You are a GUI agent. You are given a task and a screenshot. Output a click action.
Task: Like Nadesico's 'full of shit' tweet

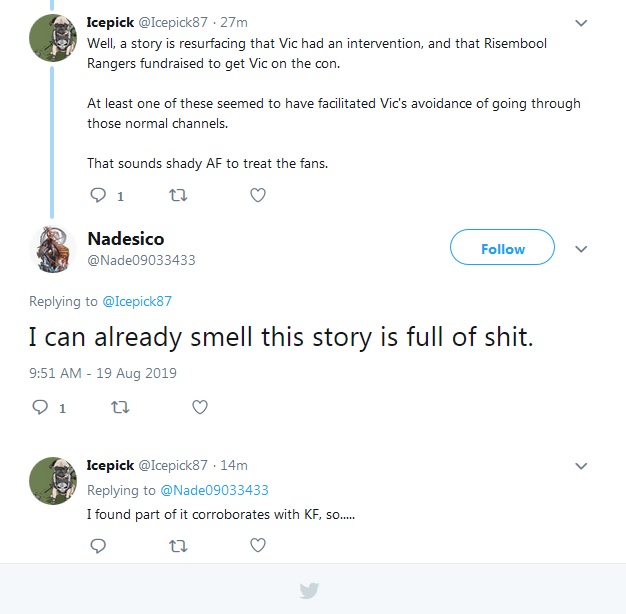(x=200, y=407)
